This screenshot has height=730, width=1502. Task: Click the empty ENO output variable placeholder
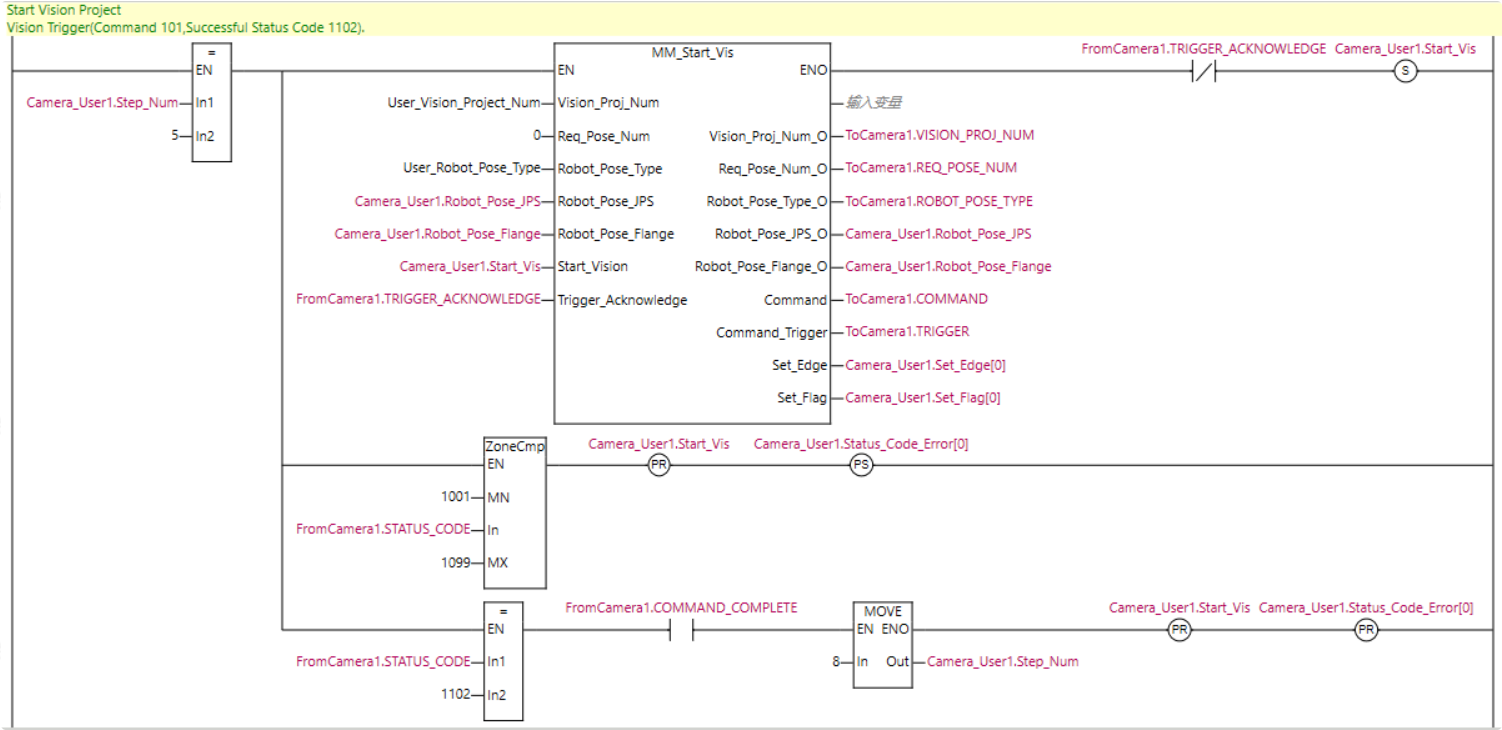[x=875, y=103]
